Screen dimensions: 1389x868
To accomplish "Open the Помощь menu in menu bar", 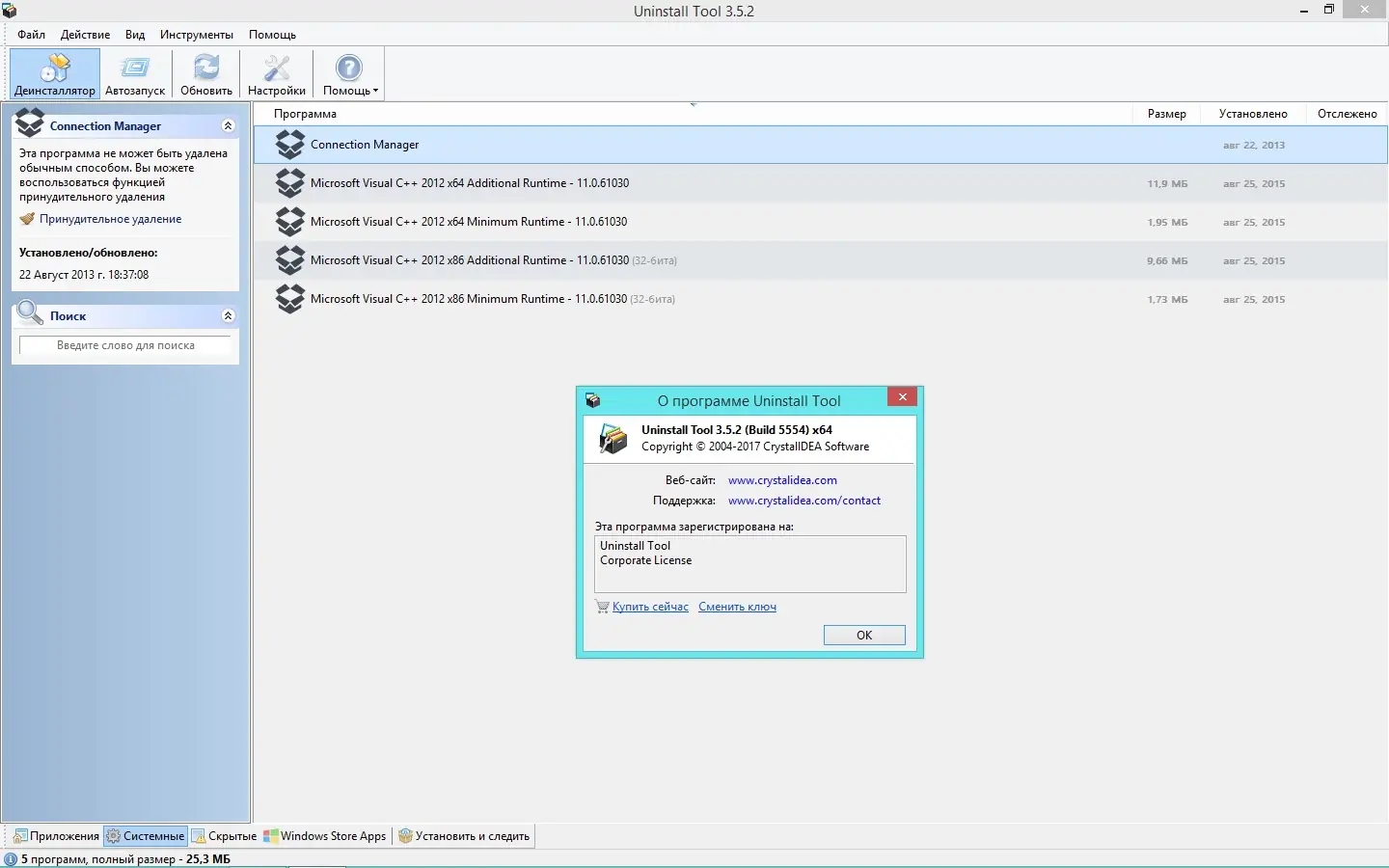I will pyautogui.click(x=272, y=35).
